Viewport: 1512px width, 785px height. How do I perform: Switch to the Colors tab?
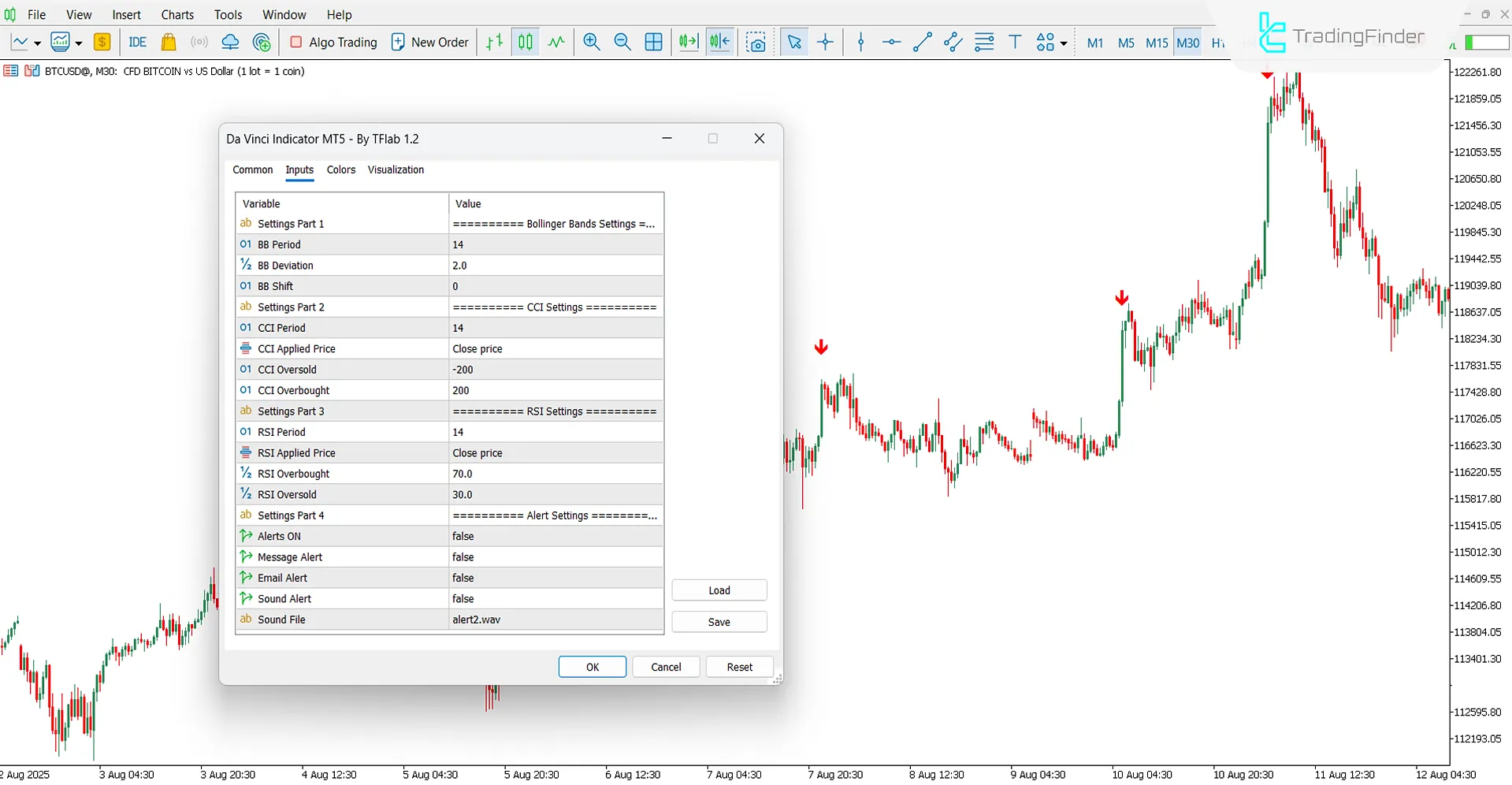[340, 169]
